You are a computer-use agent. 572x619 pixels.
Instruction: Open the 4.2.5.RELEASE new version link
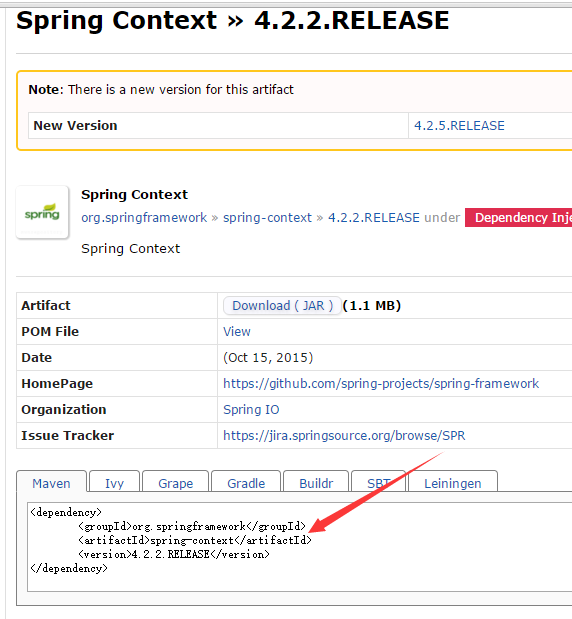459,126
